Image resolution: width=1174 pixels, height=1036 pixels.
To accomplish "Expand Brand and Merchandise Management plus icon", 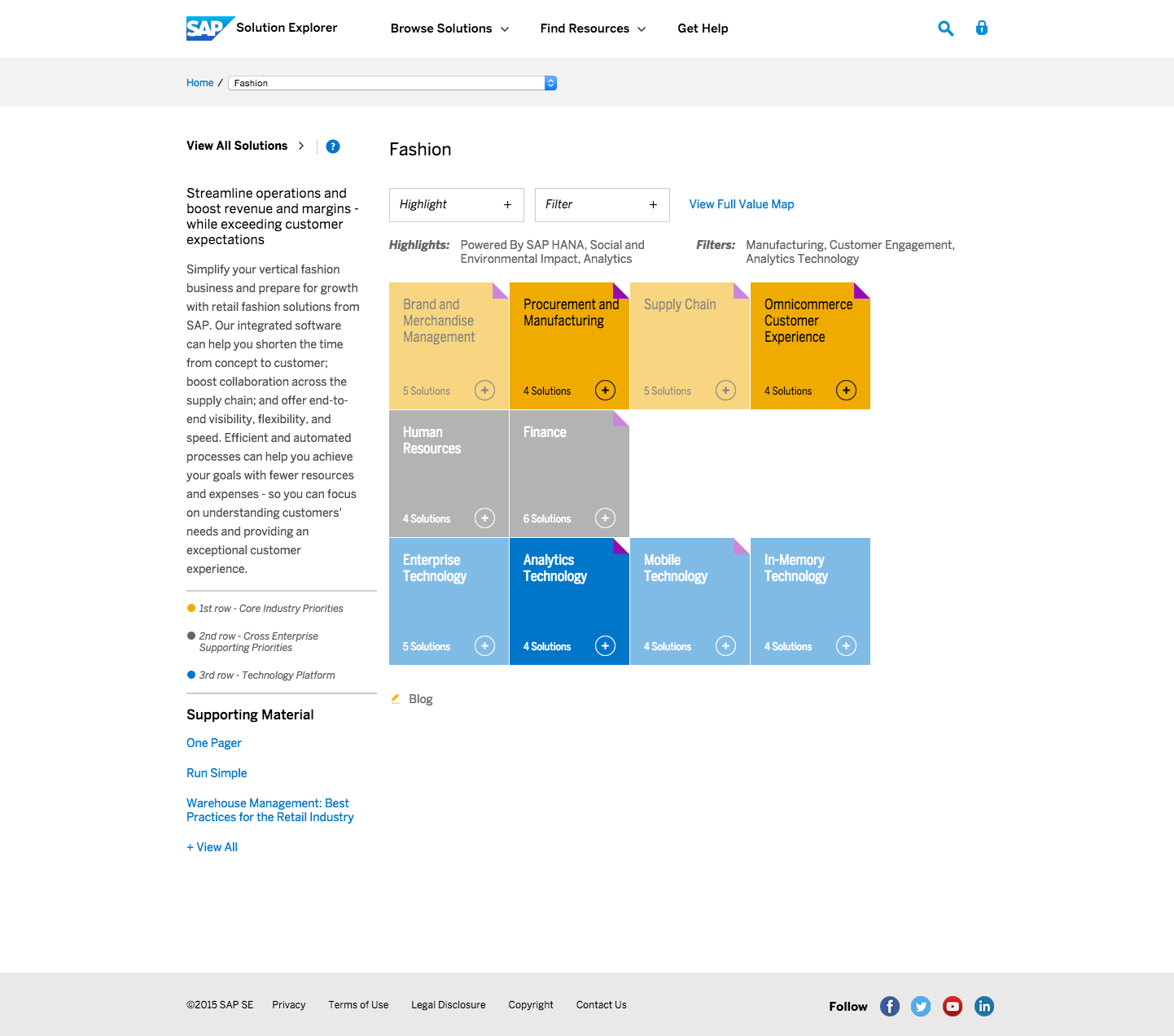I will tap(484, 391).
